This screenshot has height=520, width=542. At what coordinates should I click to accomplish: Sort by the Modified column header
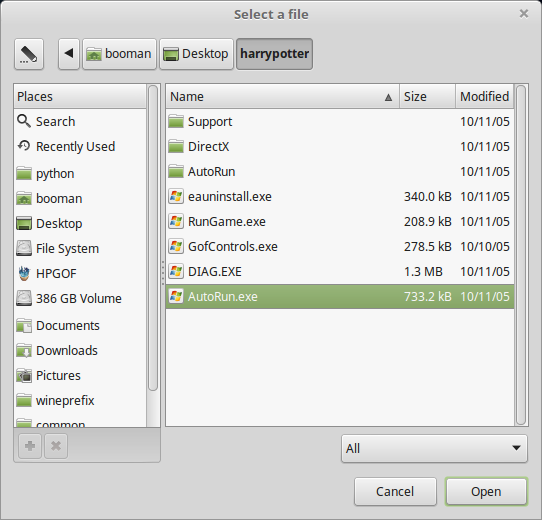tap(485, 96)
